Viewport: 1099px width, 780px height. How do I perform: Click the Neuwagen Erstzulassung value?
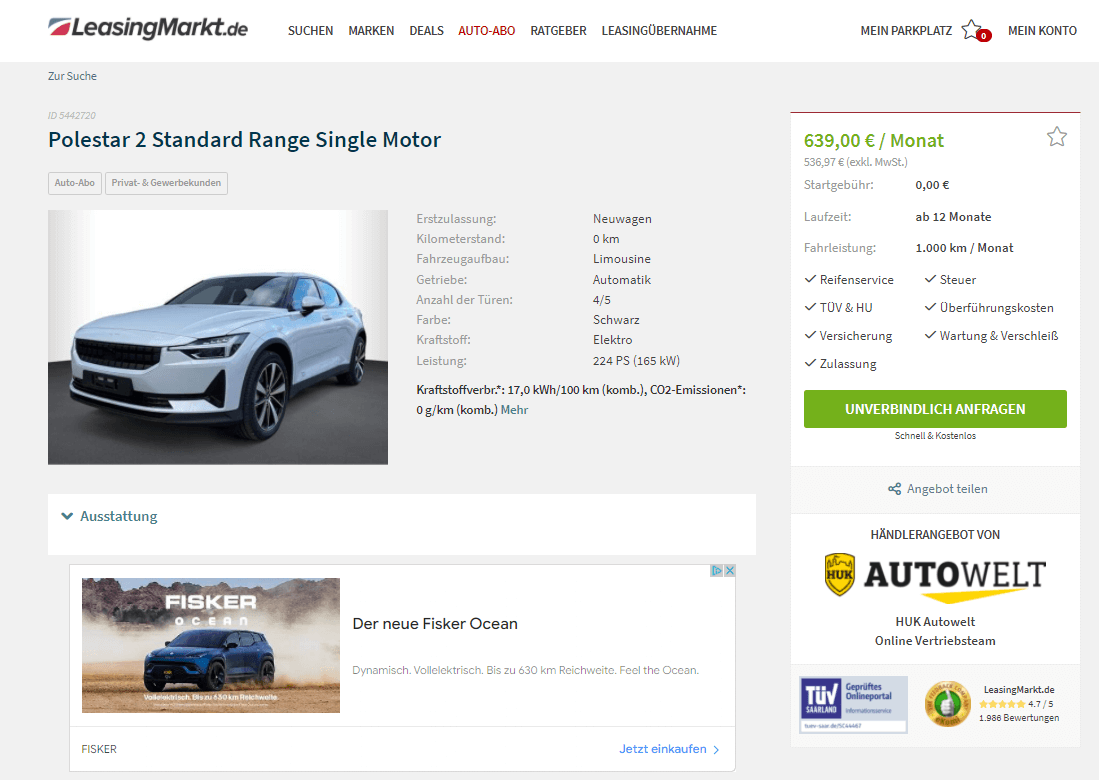622,219
